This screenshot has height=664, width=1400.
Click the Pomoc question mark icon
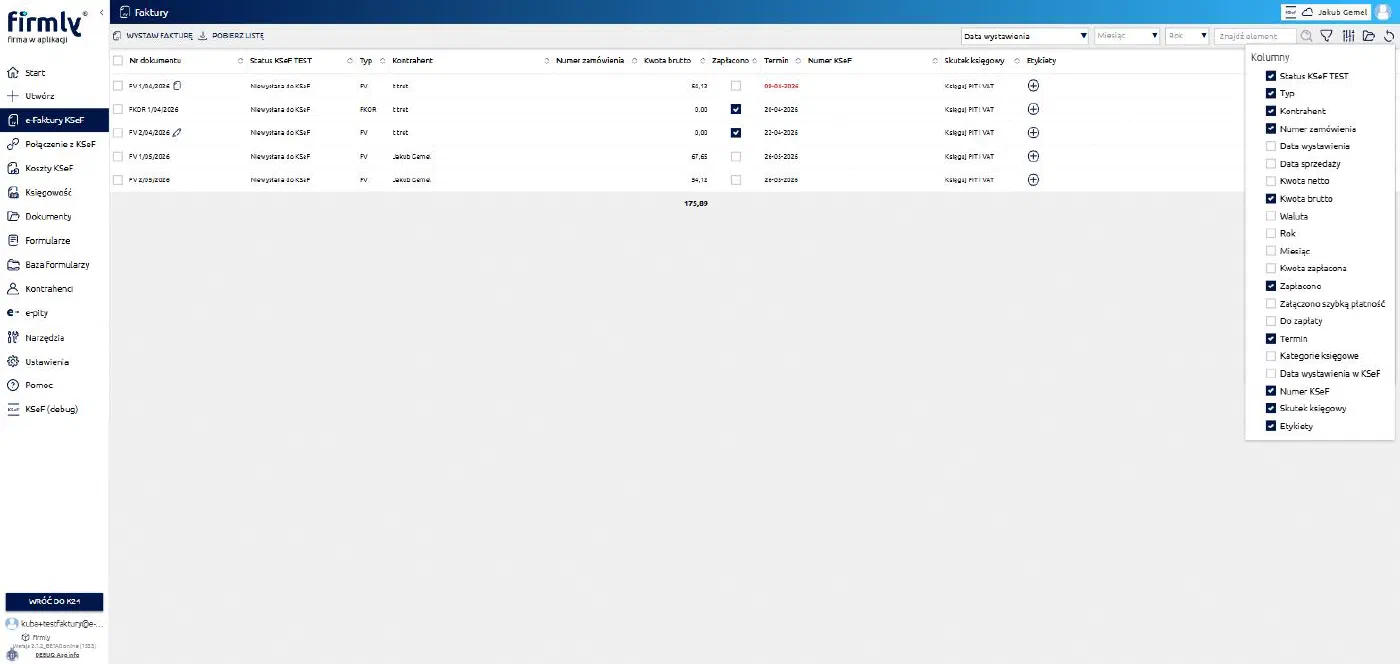tap(13, 385)
